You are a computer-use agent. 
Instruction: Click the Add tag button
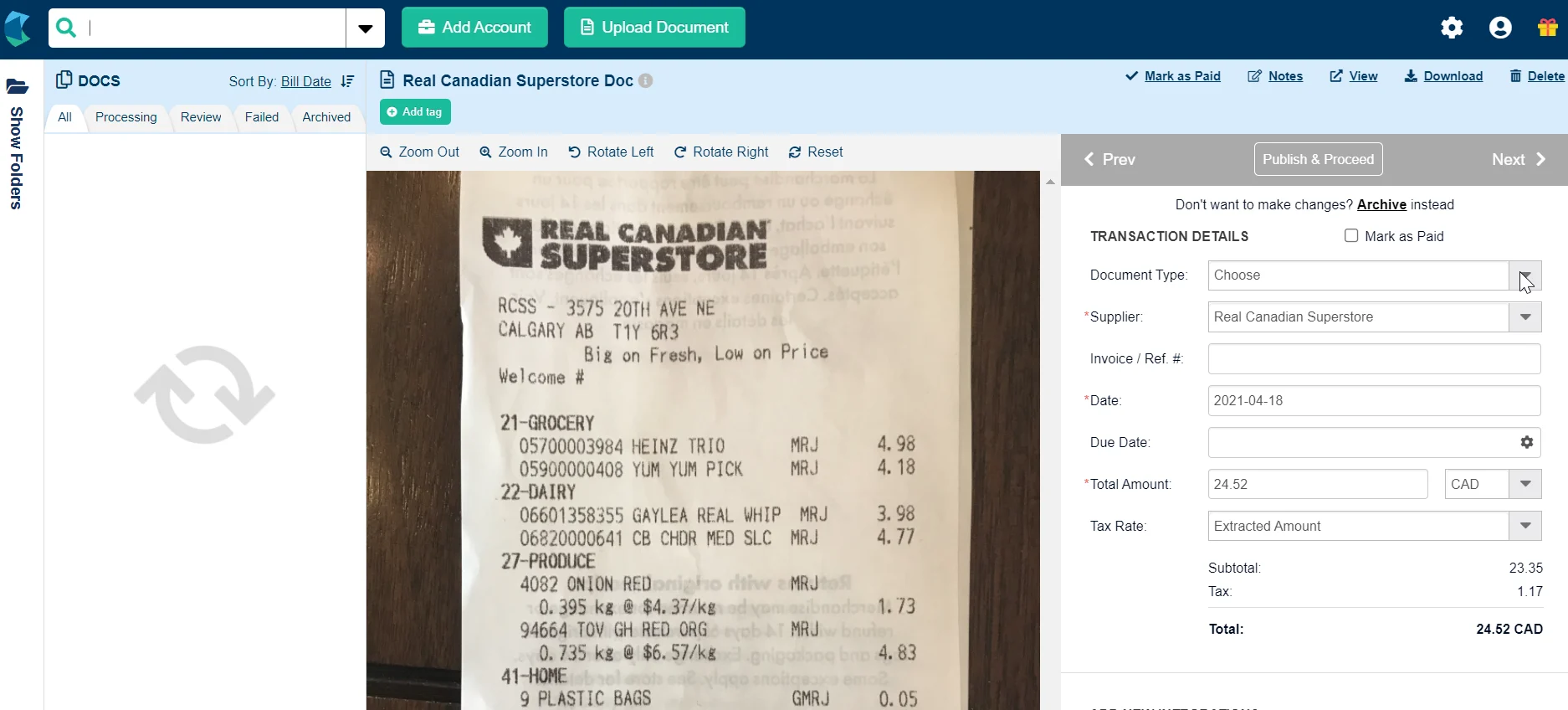[x=415, y=112]
